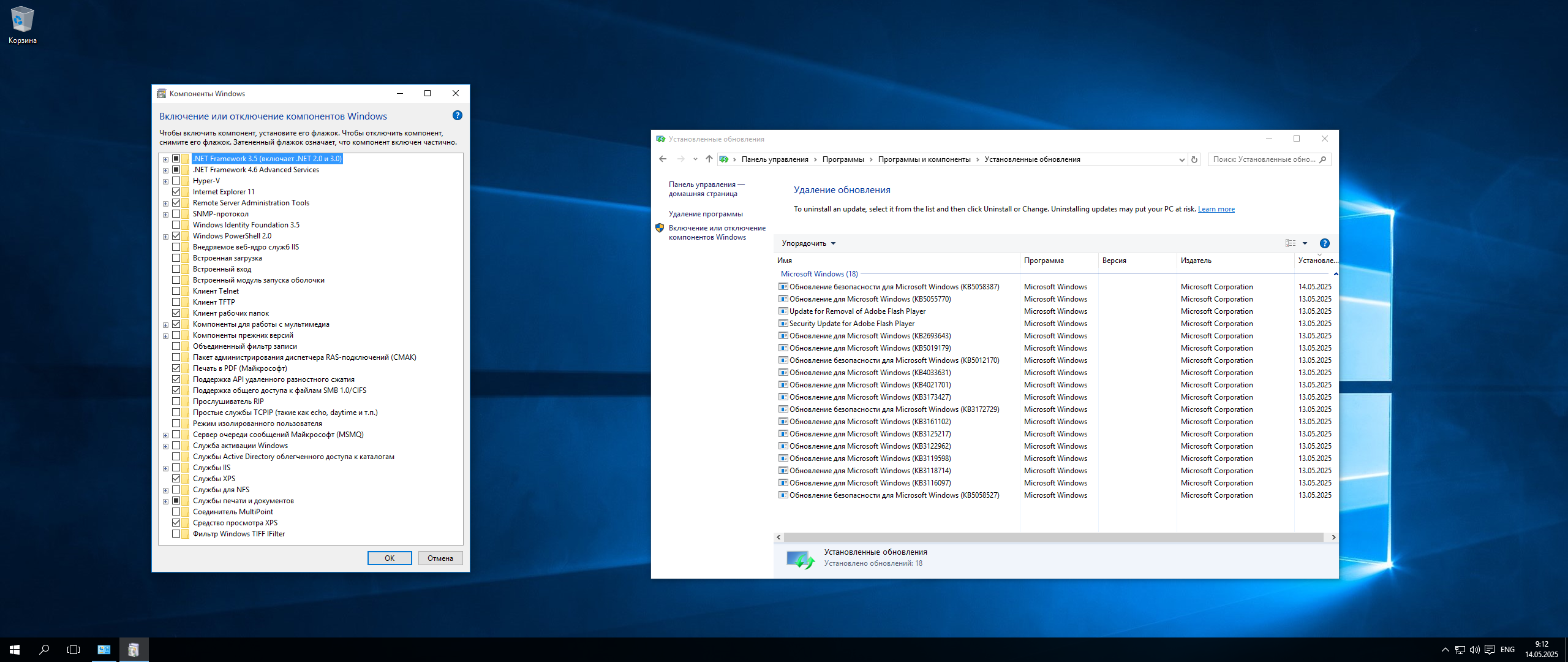1568x662 pixels.
Task: Click the search magnifier icon in the updates search box
Action: [1322, 159]
